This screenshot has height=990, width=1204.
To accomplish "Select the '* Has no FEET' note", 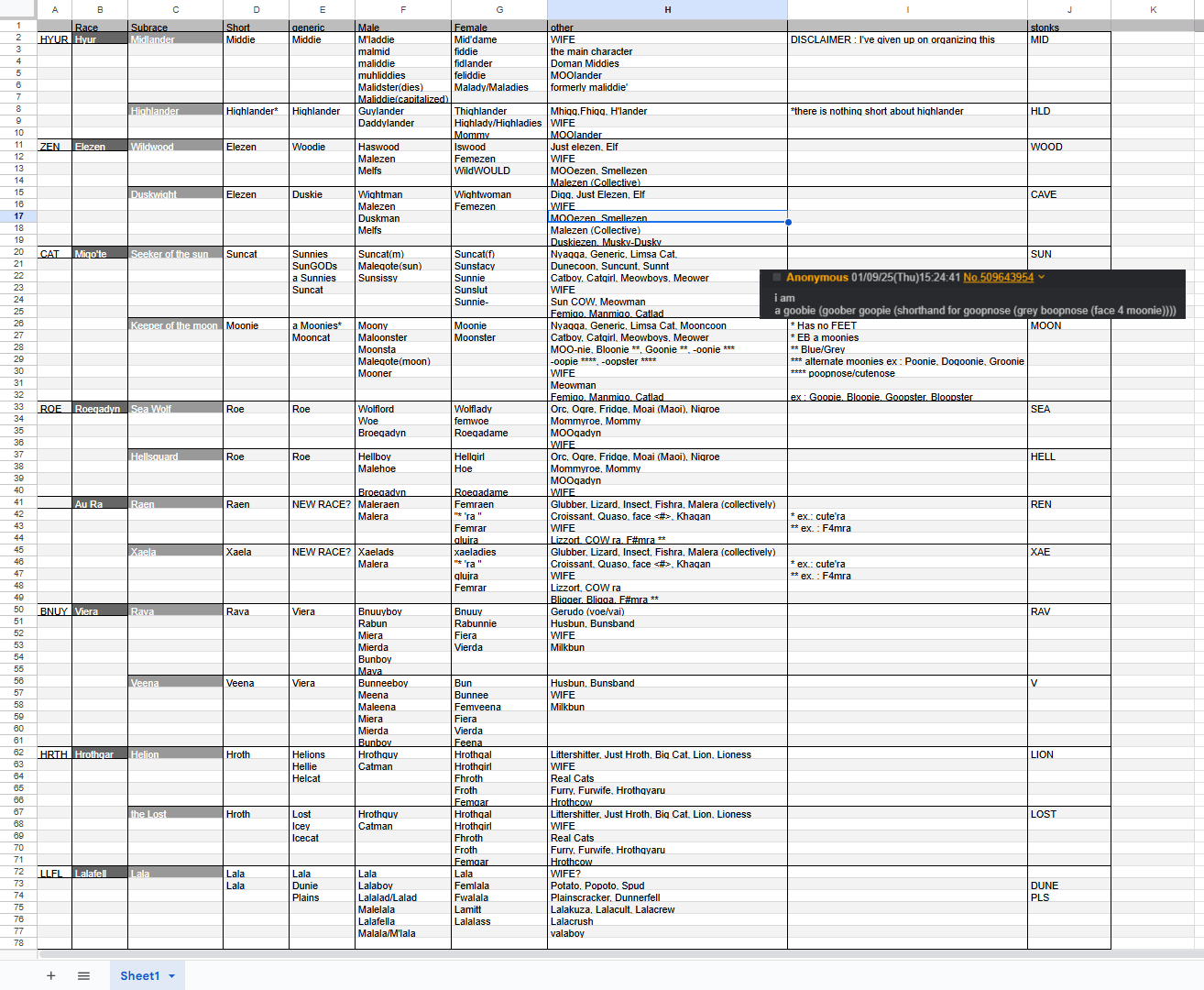I will 824,325.
